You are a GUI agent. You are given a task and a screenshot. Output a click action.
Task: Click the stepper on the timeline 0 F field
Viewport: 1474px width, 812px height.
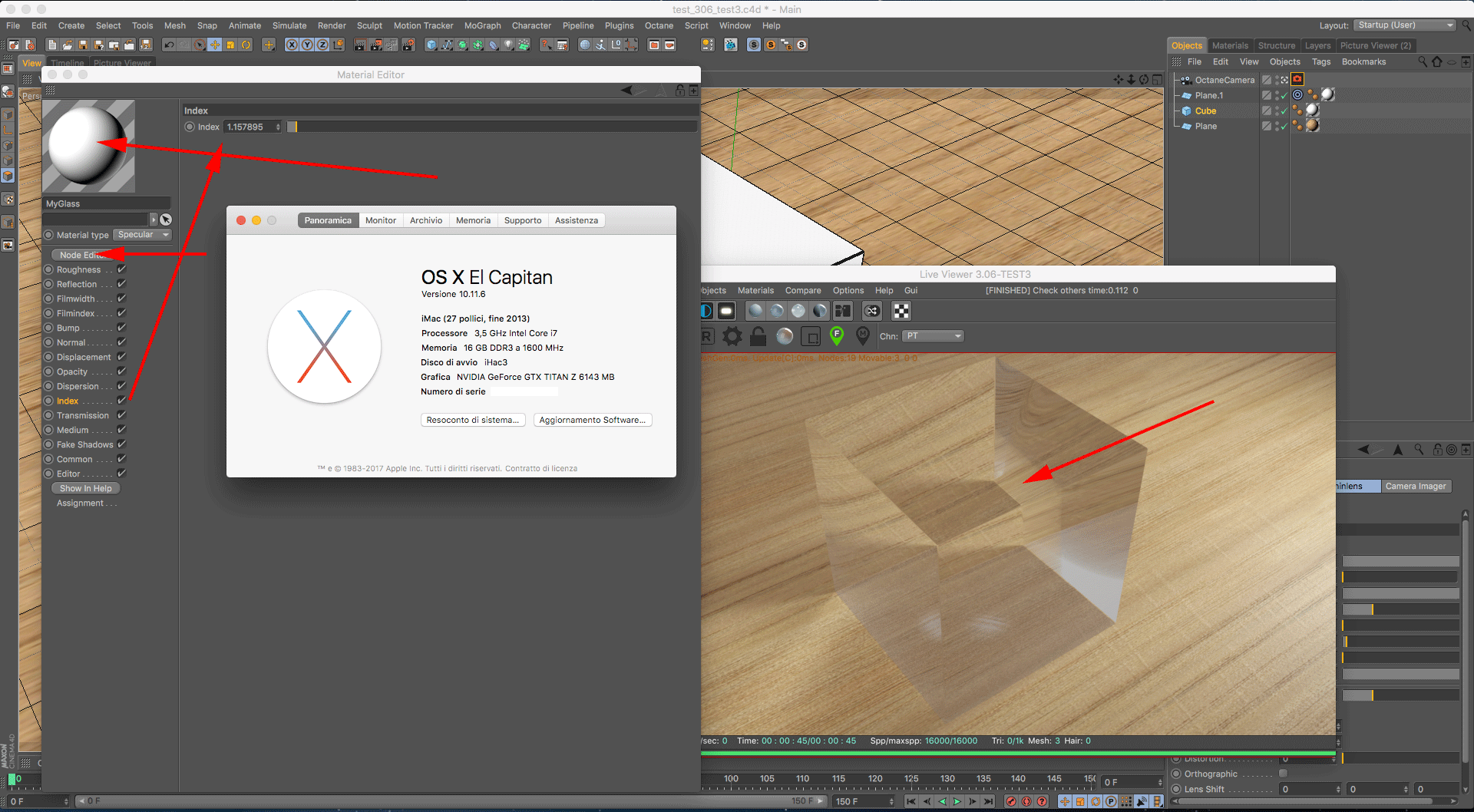point(1160,782)
